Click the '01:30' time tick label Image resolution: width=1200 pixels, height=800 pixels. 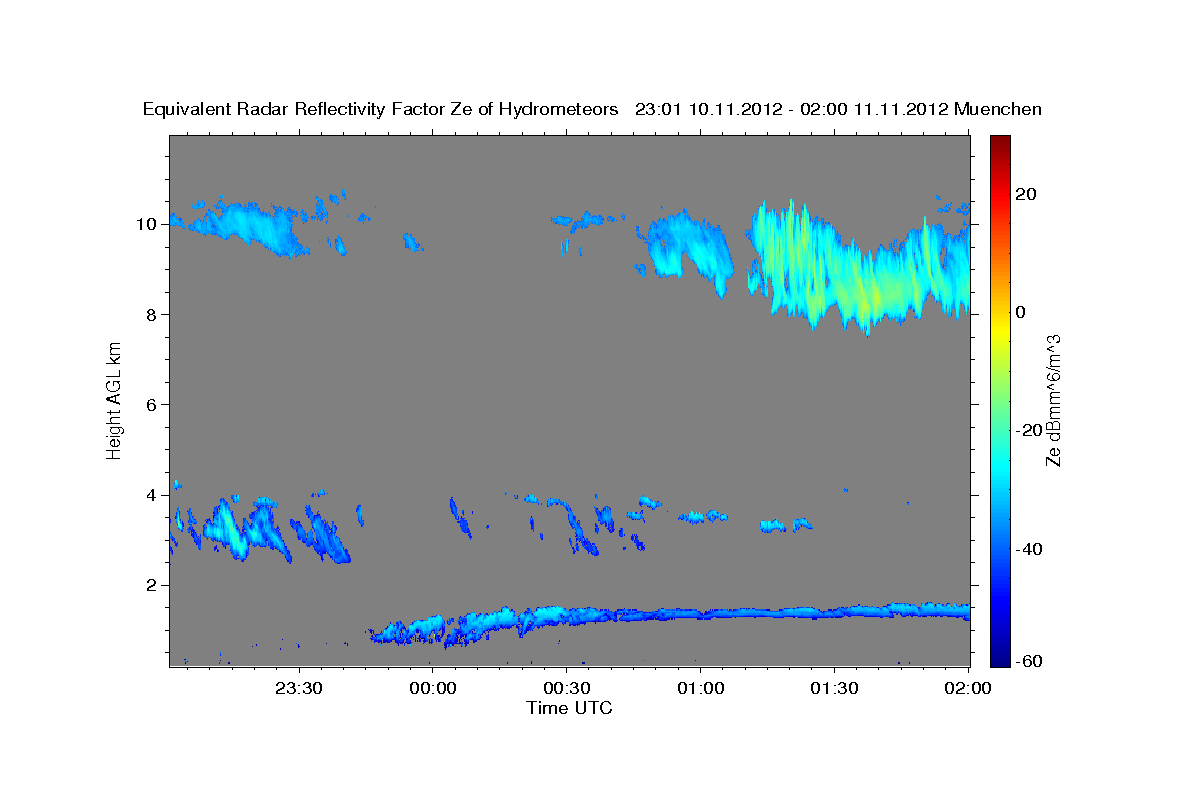point(834,688)
